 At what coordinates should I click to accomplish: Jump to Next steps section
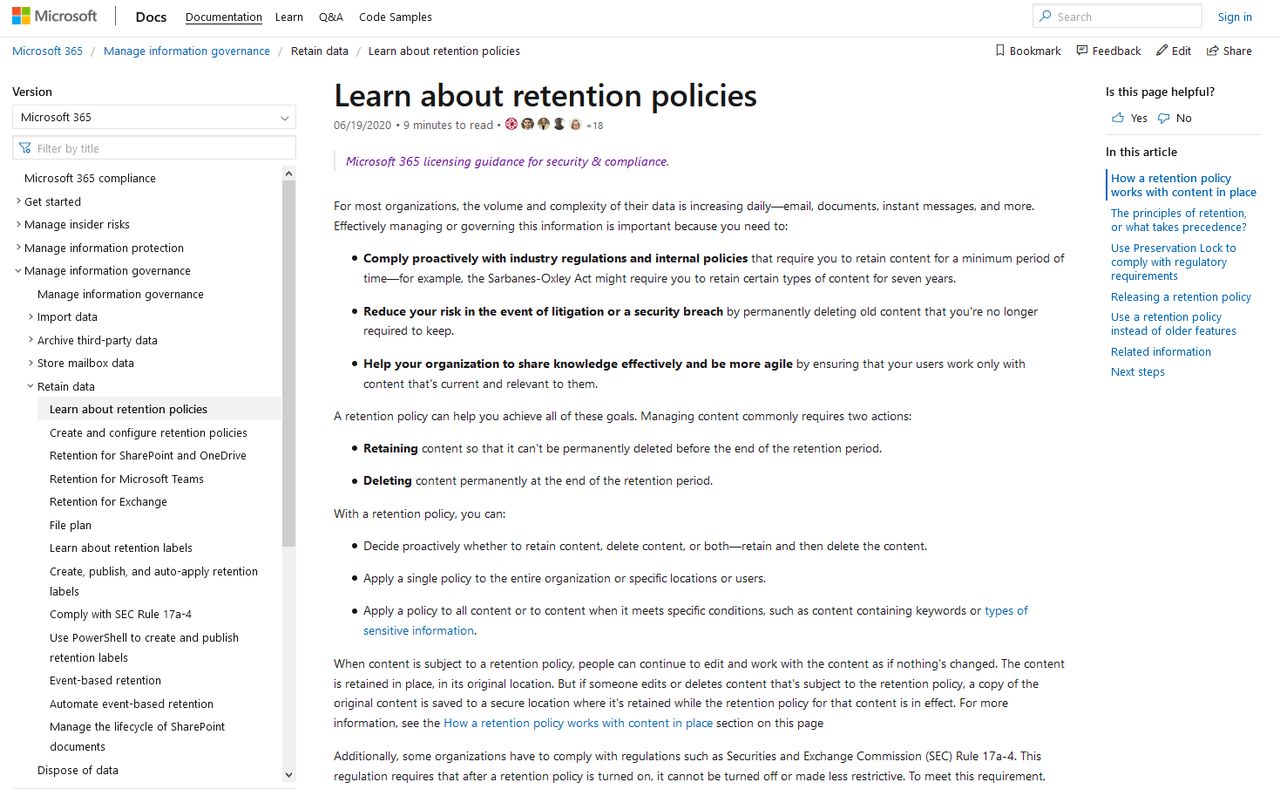click(x=1138, y=372)
